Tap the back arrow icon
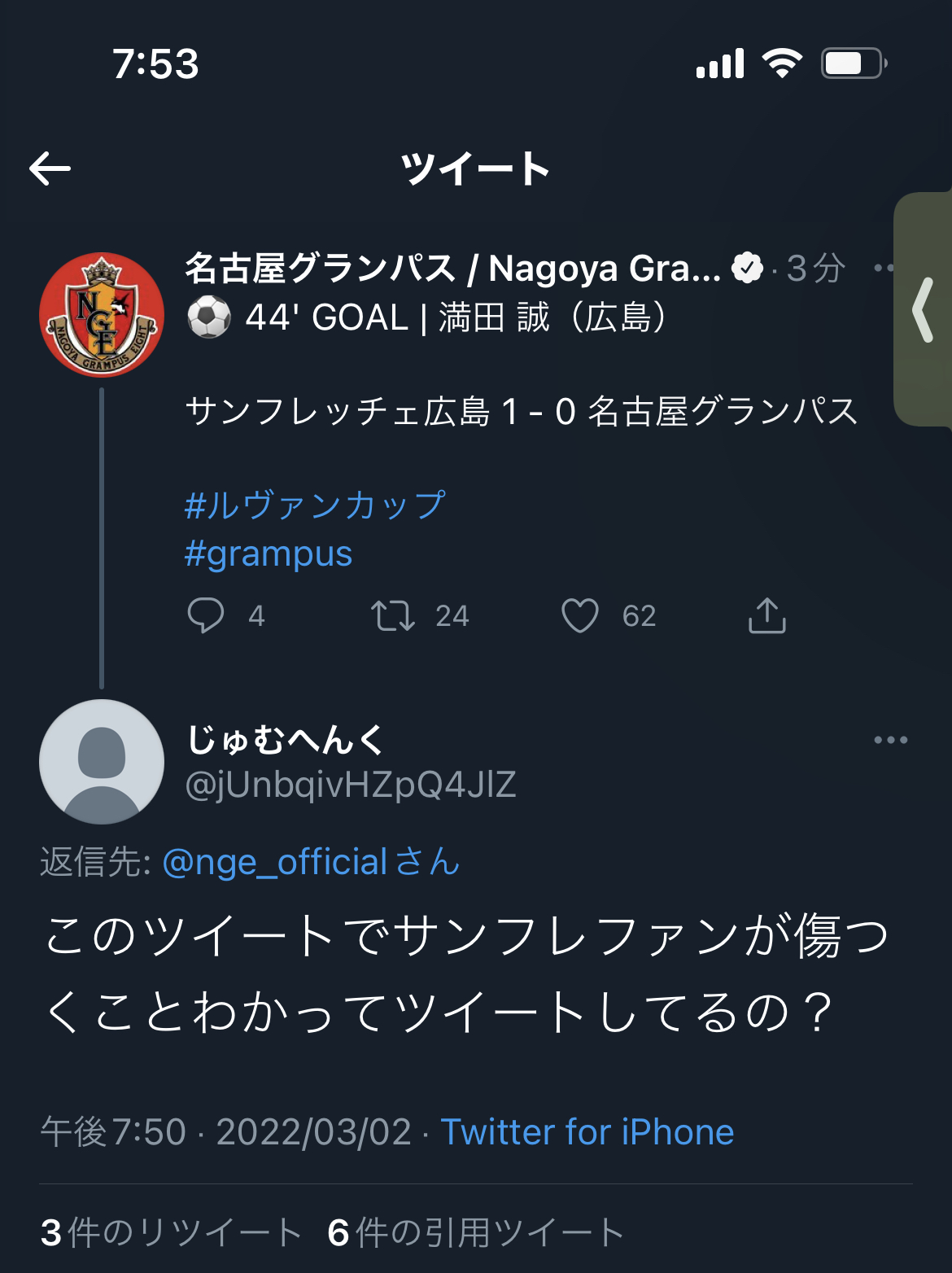The height and width of the screenshot is (1273, 952). tap(50, 168)
